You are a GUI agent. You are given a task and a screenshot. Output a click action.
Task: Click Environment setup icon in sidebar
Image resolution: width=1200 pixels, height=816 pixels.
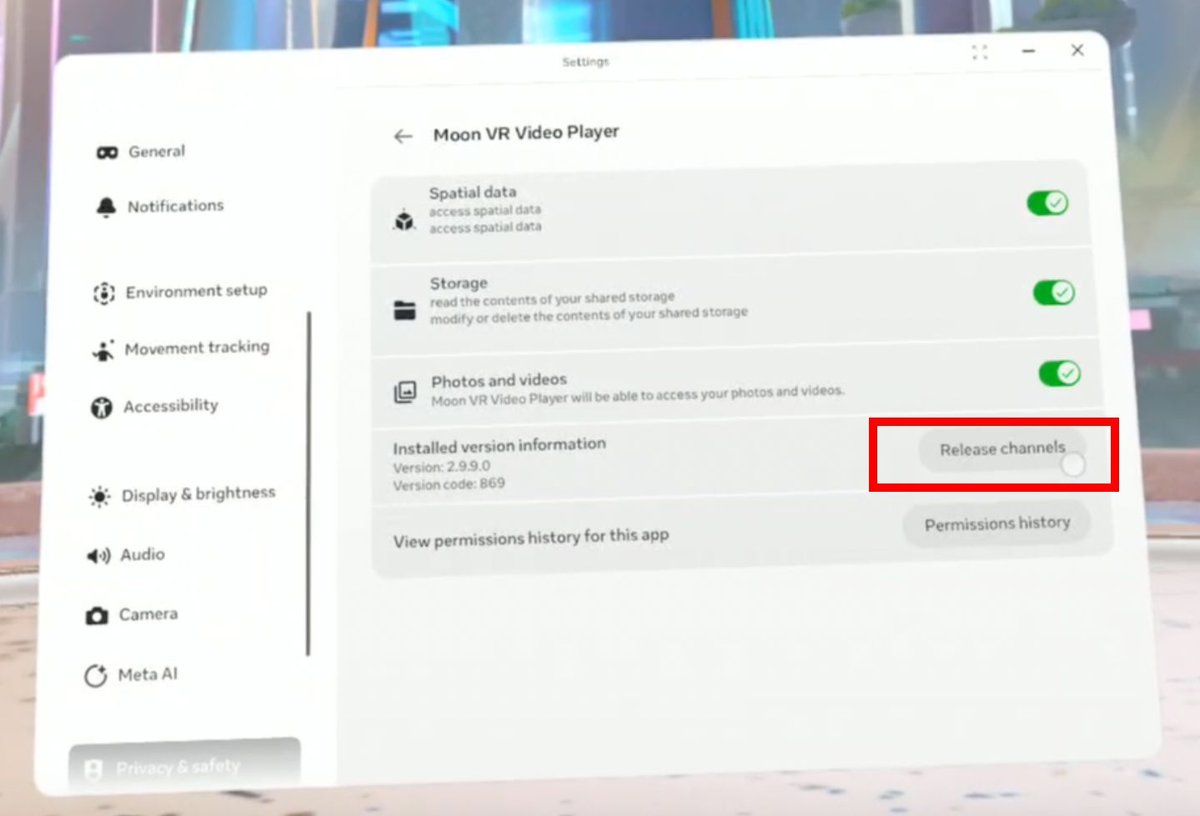point(104,293)
